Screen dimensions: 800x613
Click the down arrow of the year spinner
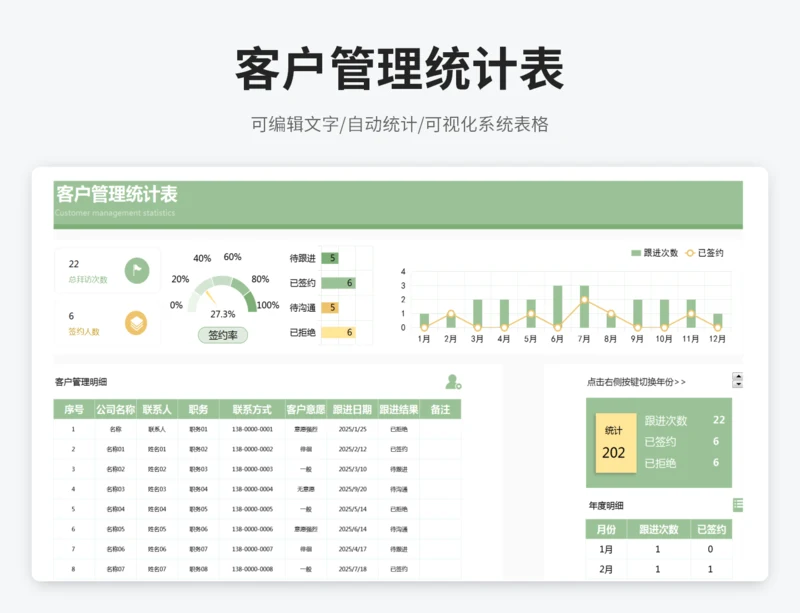(738, 384)
